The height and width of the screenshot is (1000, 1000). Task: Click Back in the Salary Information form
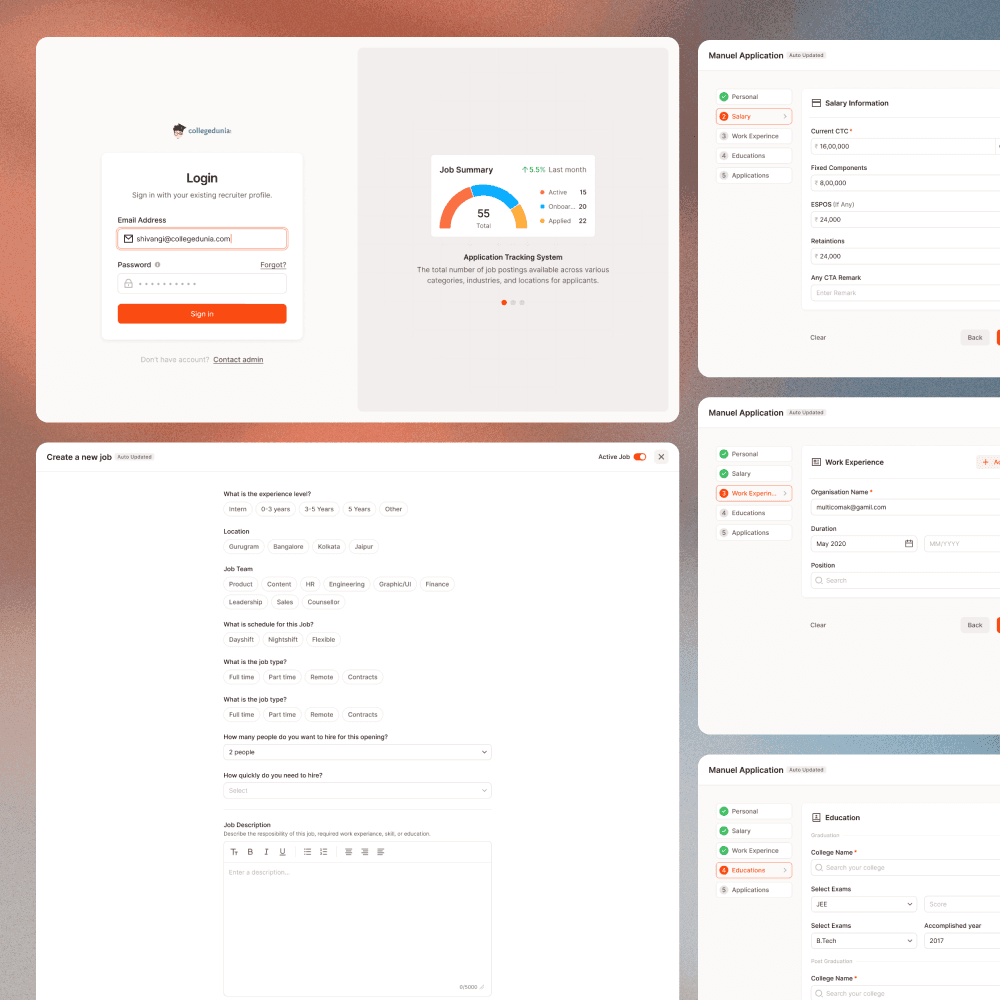(974, 337)
